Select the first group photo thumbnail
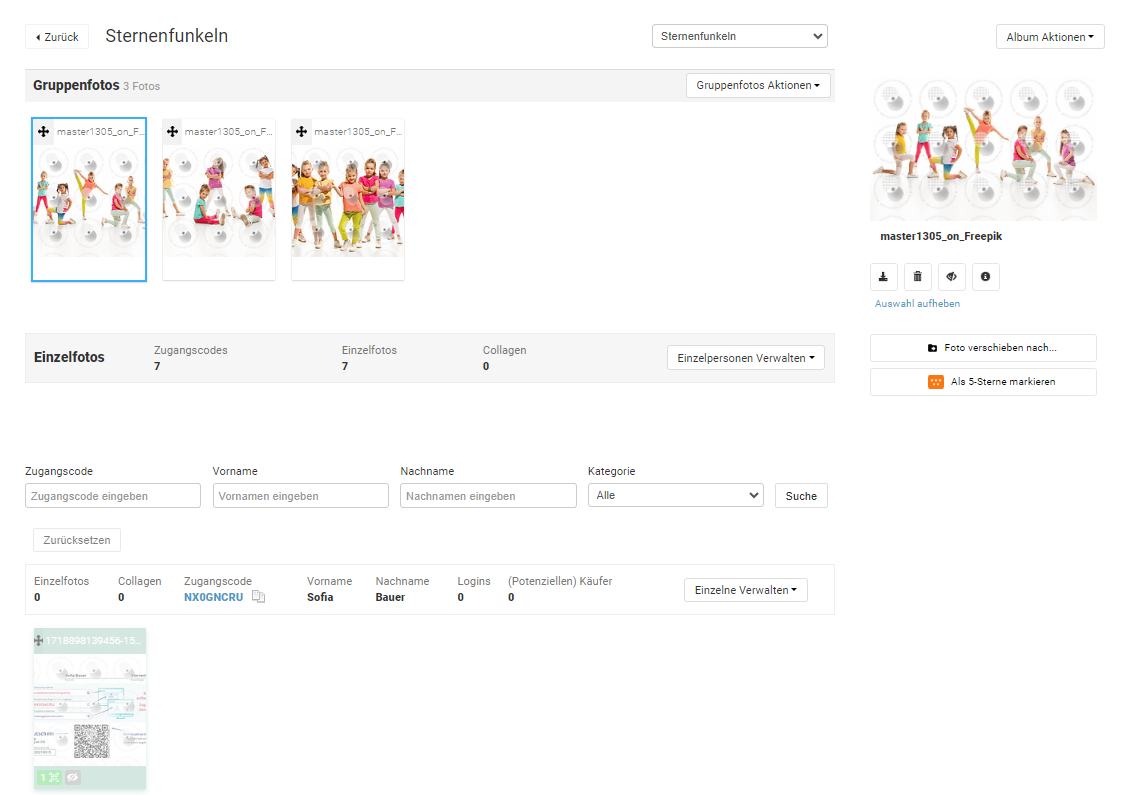1132x795 pixels. tap(89, 199)
